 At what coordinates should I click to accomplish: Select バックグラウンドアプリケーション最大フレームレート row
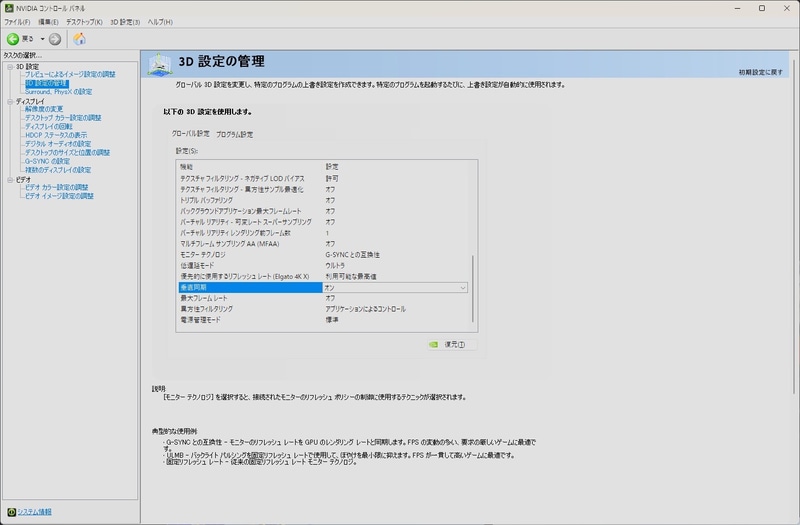click(323, 211)
